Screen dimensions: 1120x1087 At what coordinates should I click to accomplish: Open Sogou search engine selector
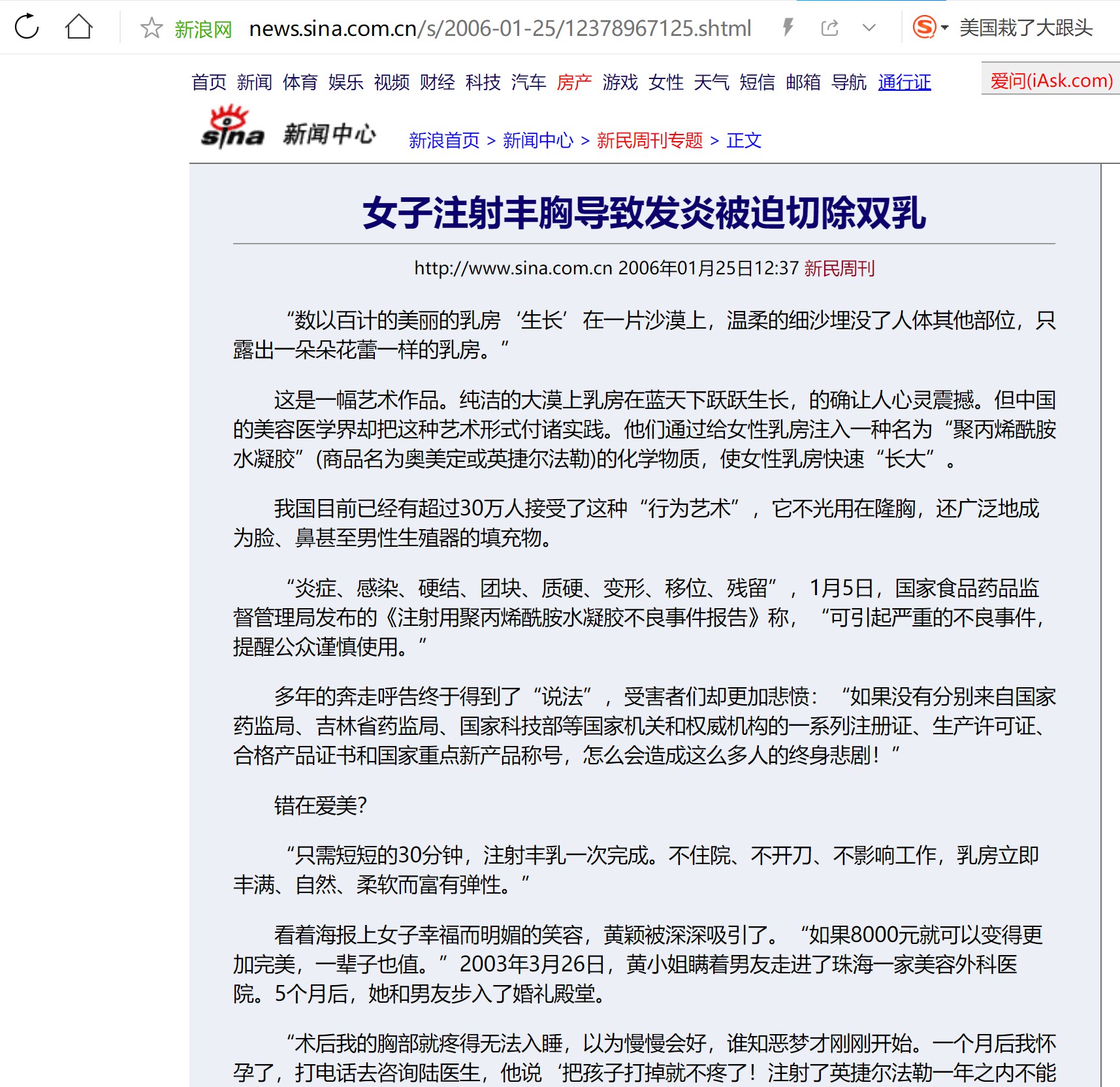click(x=930, y=27)
